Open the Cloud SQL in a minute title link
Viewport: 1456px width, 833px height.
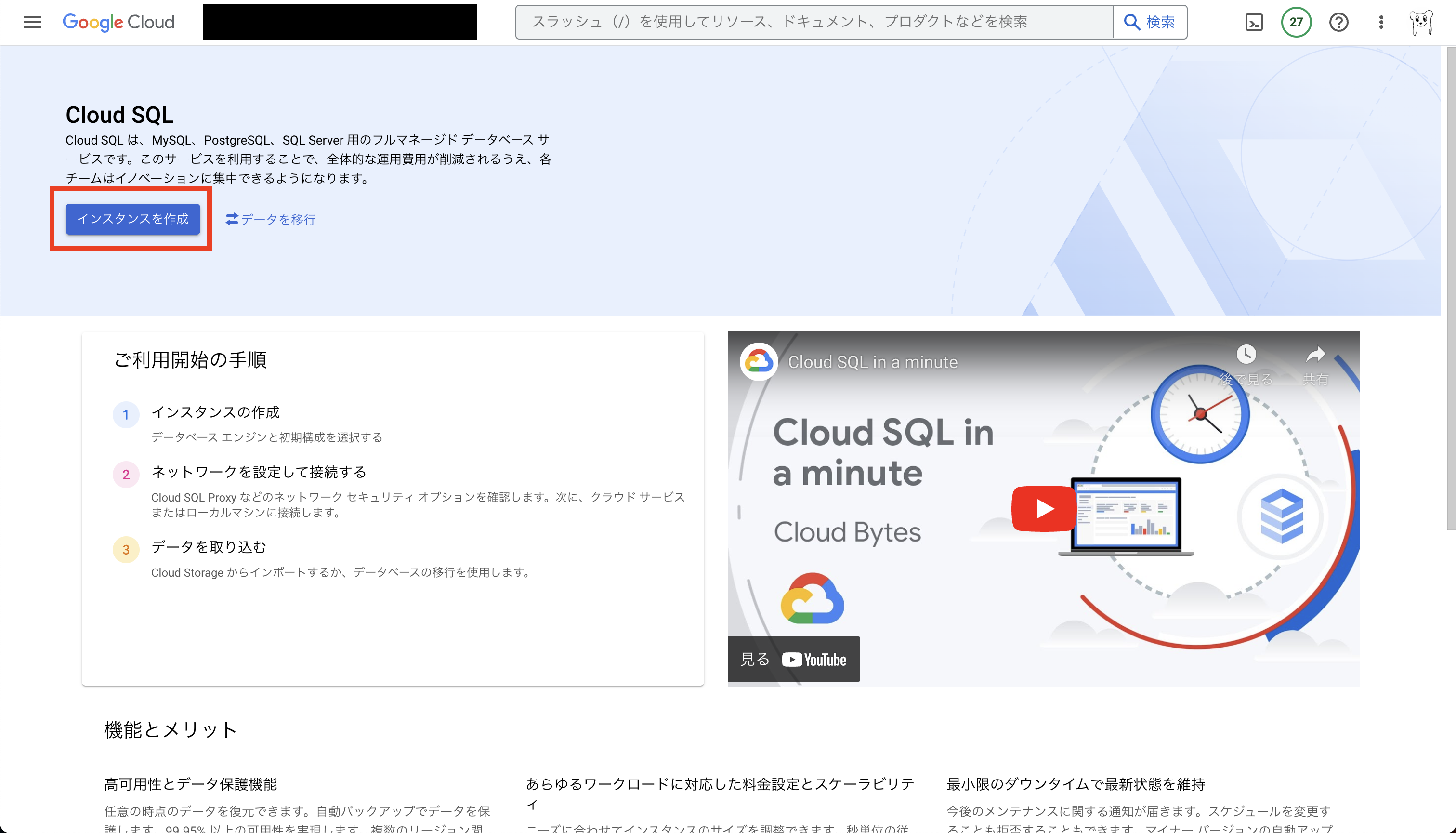click(x=872, y=362)
